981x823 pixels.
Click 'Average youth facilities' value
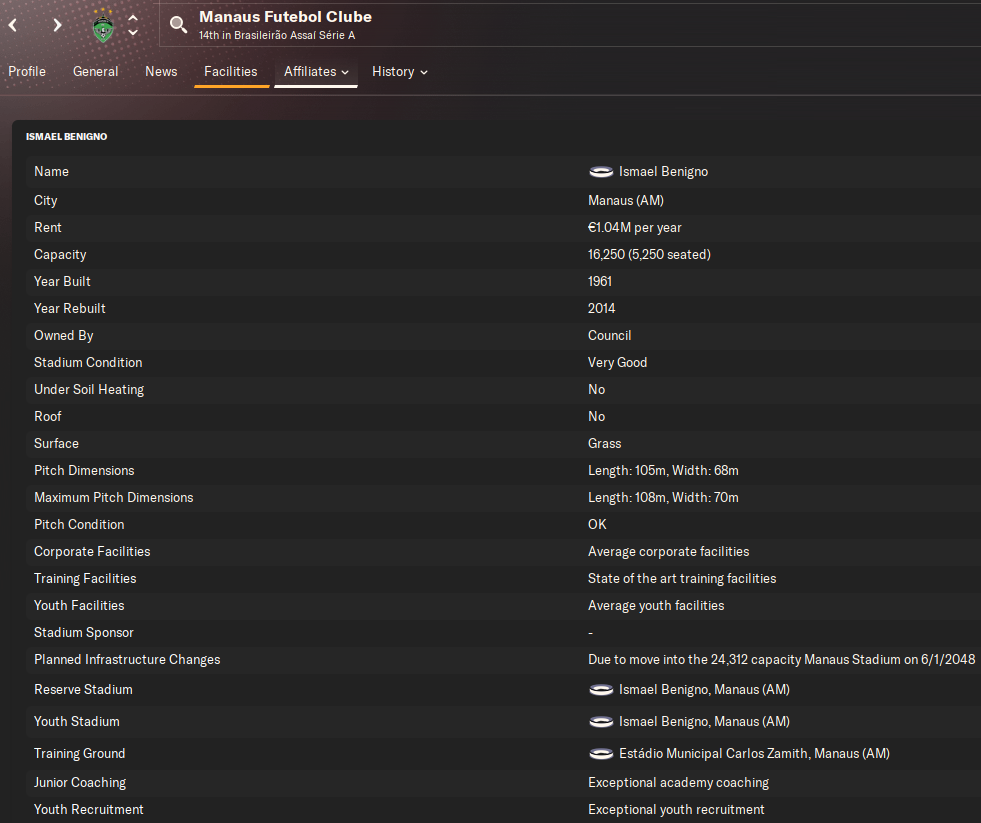[656, 605]
